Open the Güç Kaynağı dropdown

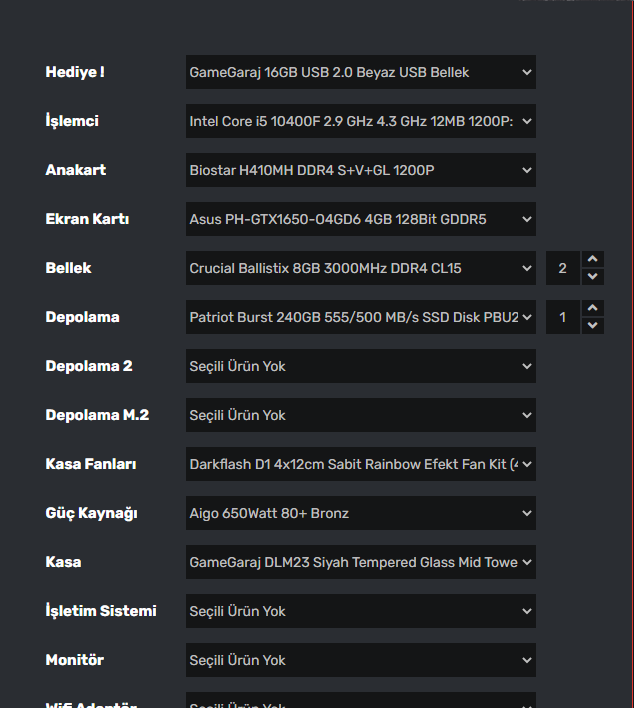(x=361, y=513)
